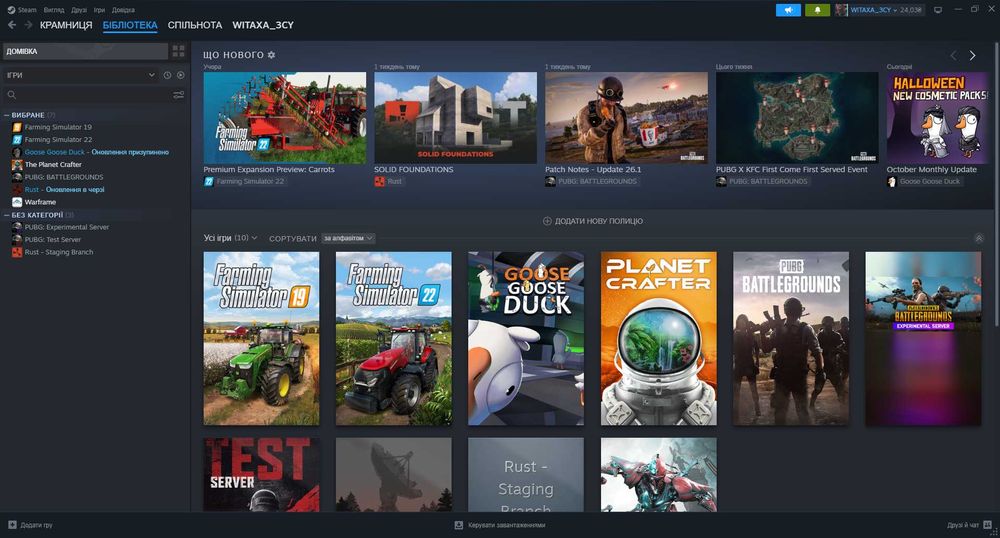The width and height of the screenshot is (1000, 538).
Task: Open the Довідка menu
Action: pos(123,10)
